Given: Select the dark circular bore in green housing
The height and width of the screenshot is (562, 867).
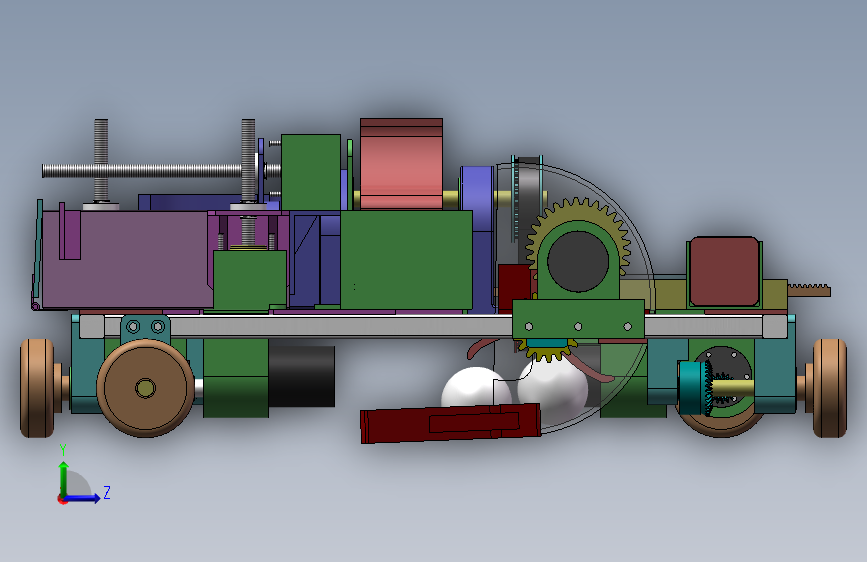Looking at the screenshot, I should [578, 262].
